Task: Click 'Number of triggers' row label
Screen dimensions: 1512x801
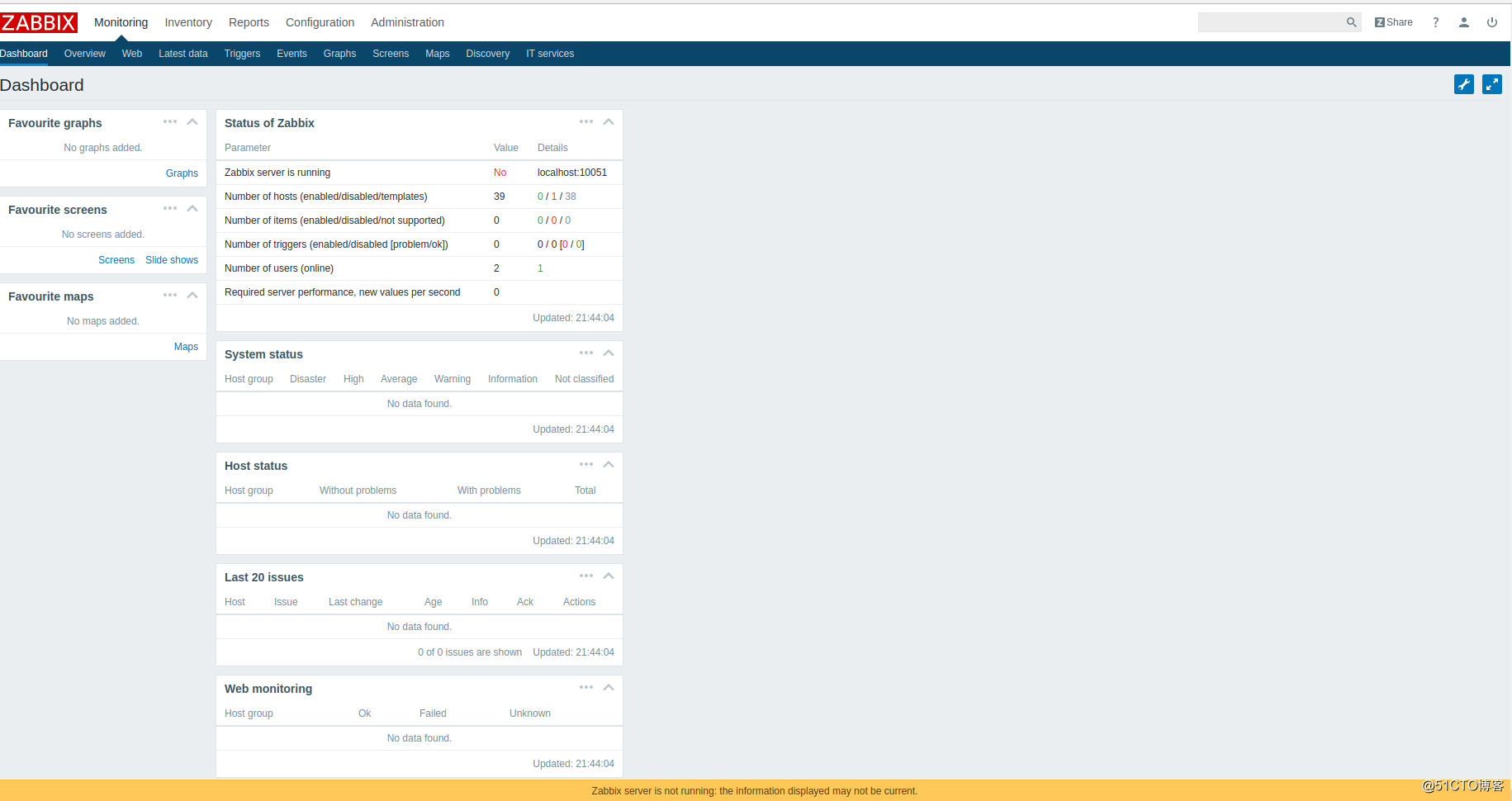Action: (x=336, y=244)
